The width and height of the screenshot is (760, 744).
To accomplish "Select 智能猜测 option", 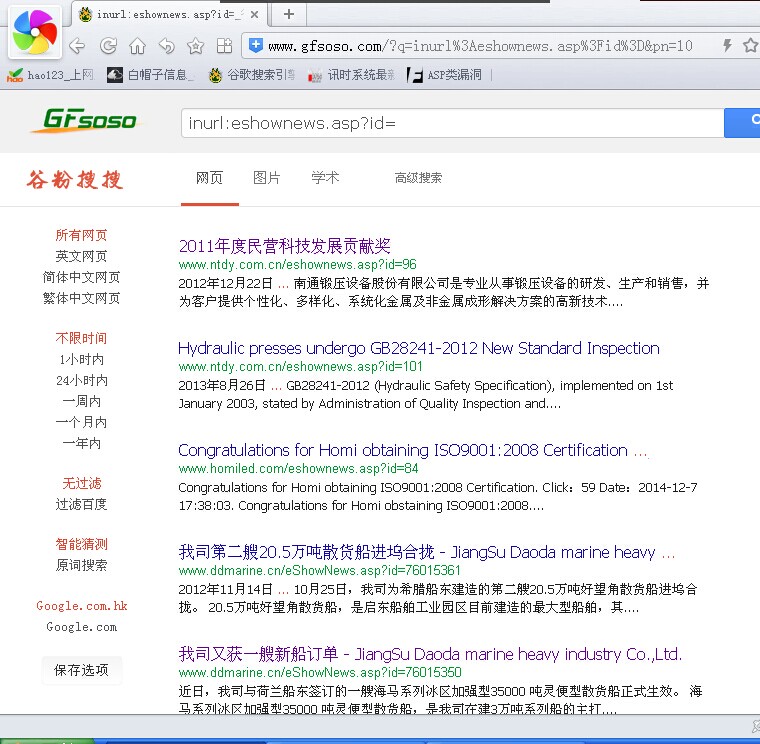I will [81, 544].
